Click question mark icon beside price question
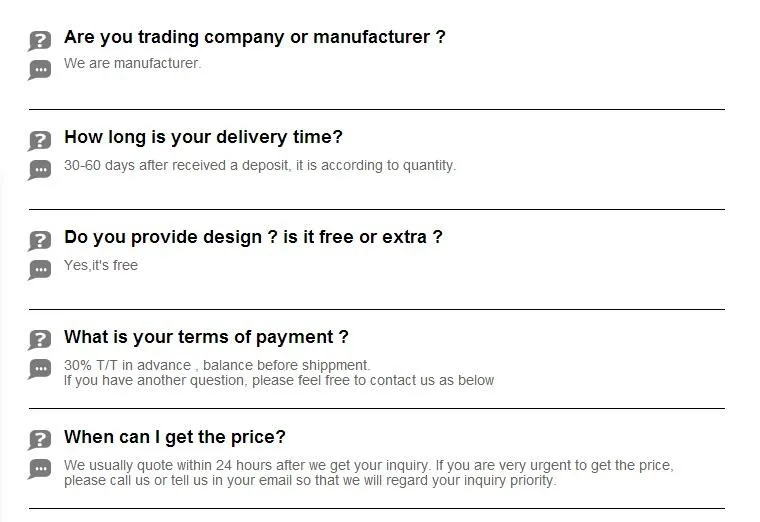Screen dimensions: 760x522 39,440
